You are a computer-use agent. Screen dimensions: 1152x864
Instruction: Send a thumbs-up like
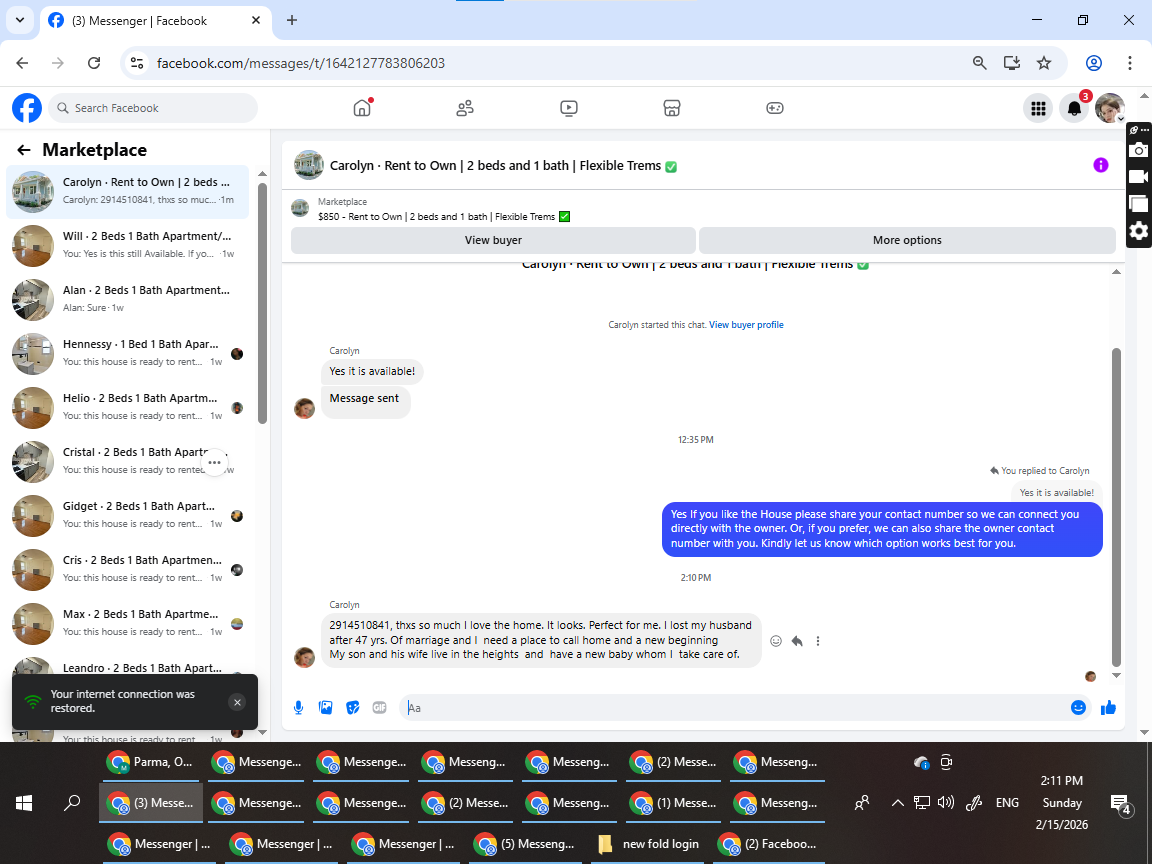[1108, 708]
